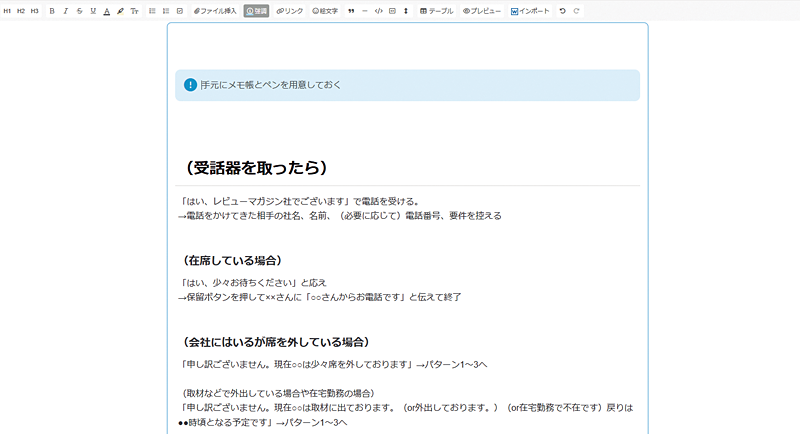Toggle strikethrough formatting
The height and width of the screenshot is (434, 800).
pyautogui.click(x=79, y=11)
